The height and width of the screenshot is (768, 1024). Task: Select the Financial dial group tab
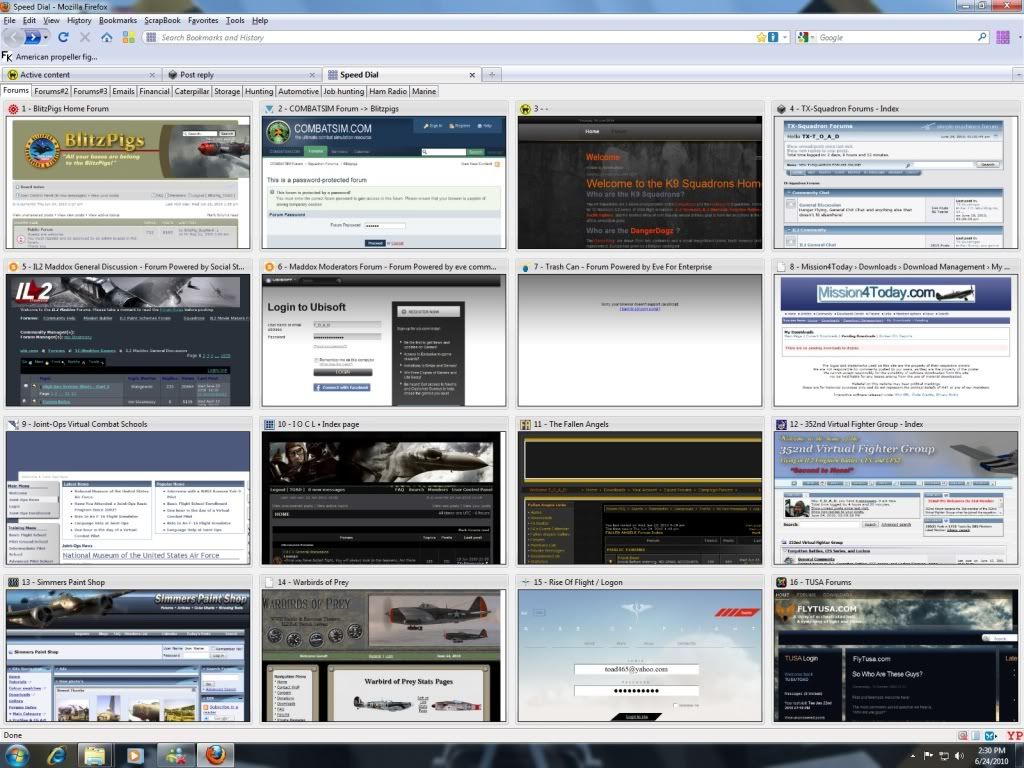click(x=154, y=91)
